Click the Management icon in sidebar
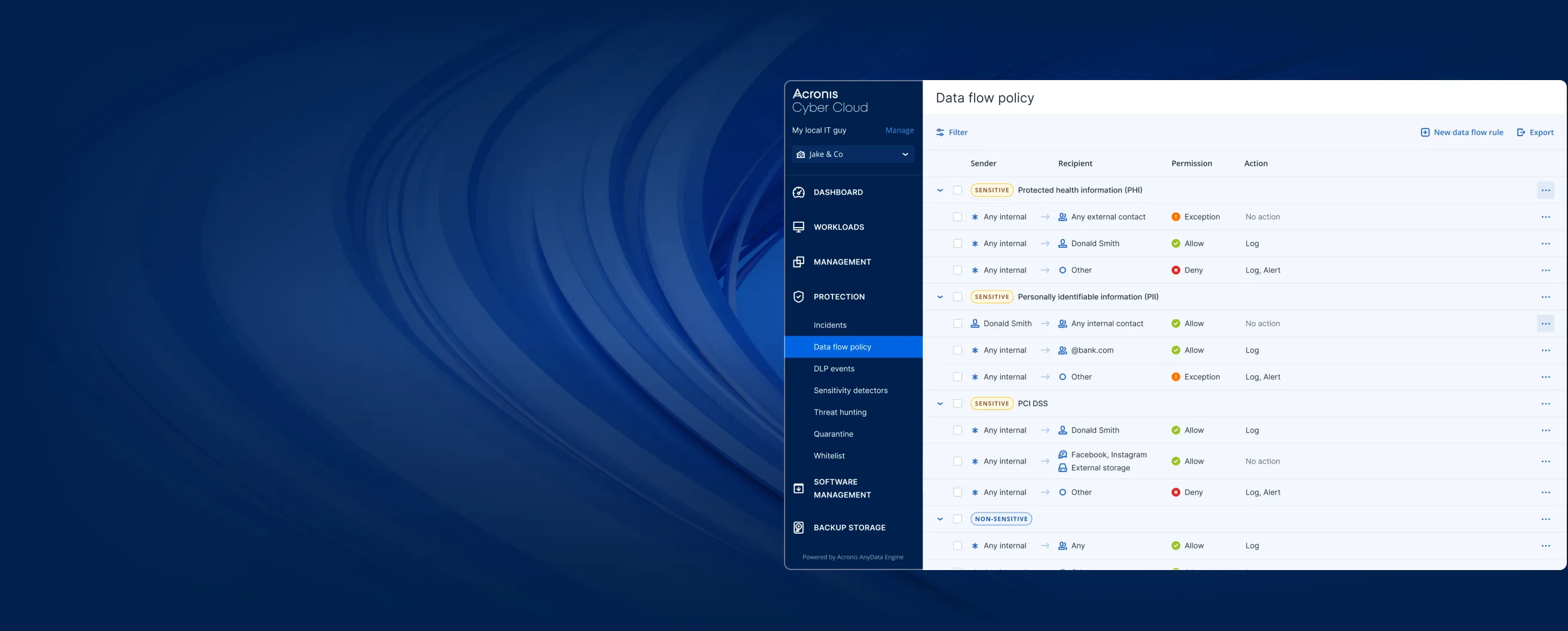Image resolution: width=1568 pixels, height=631 pixels. click(798, 262)
